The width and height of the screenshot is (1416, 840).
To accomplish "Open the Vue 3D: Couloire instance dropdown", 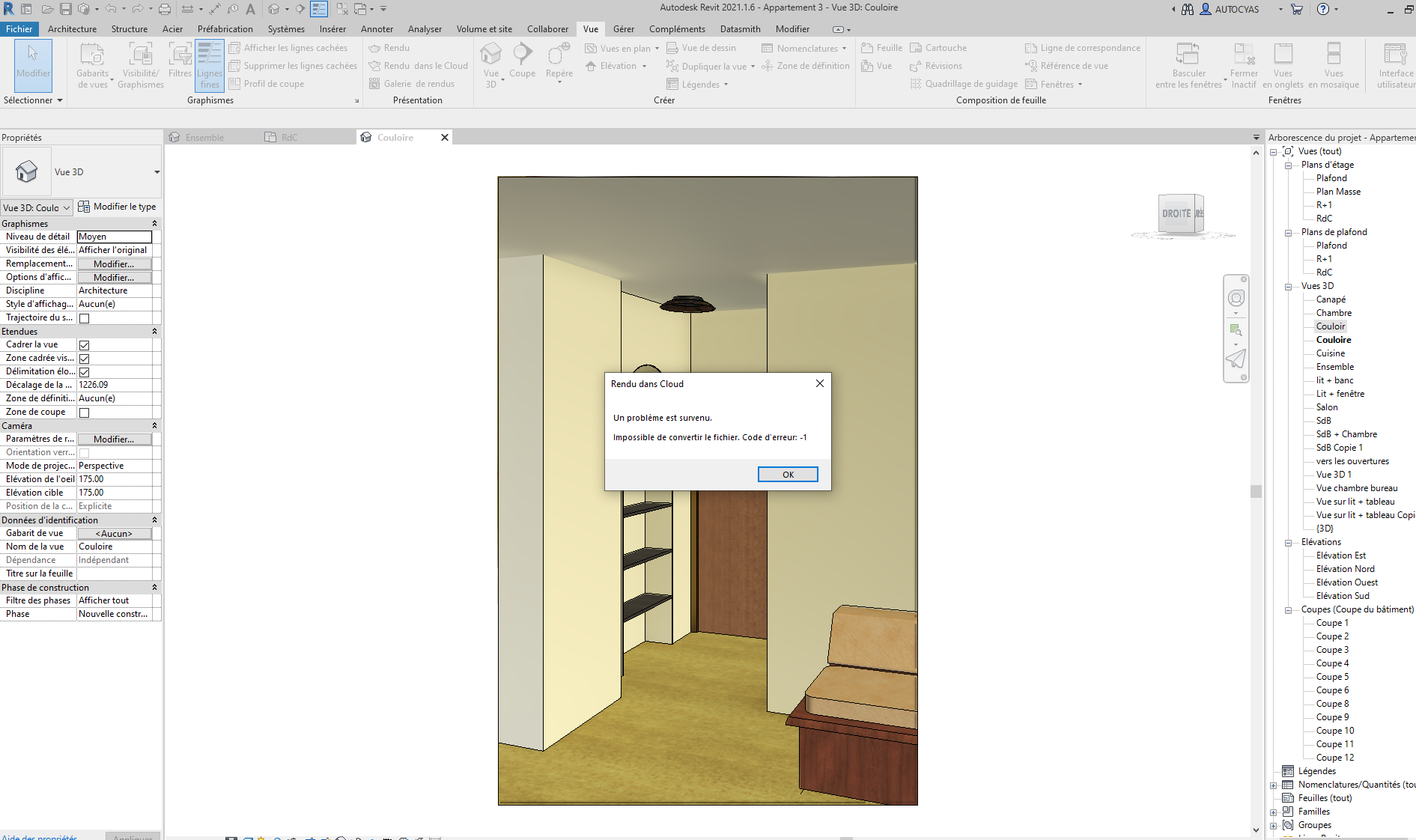I will tap(37, 207).
